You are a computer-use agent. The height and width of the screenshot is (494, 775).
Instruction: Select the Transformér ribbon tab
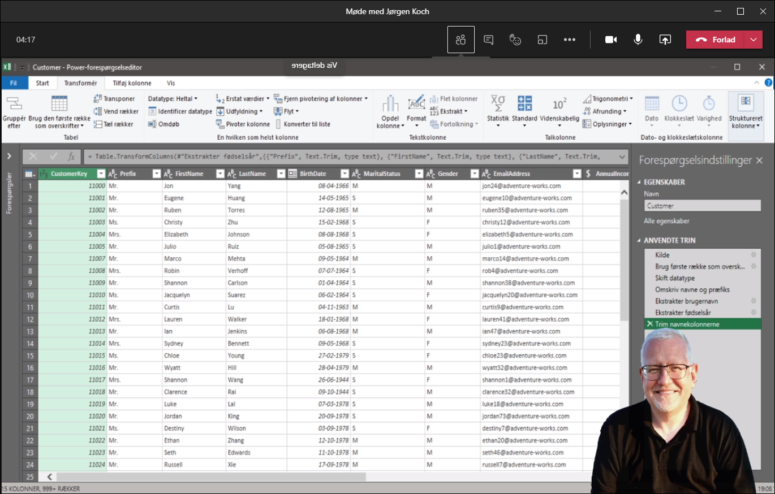[81, 83]
